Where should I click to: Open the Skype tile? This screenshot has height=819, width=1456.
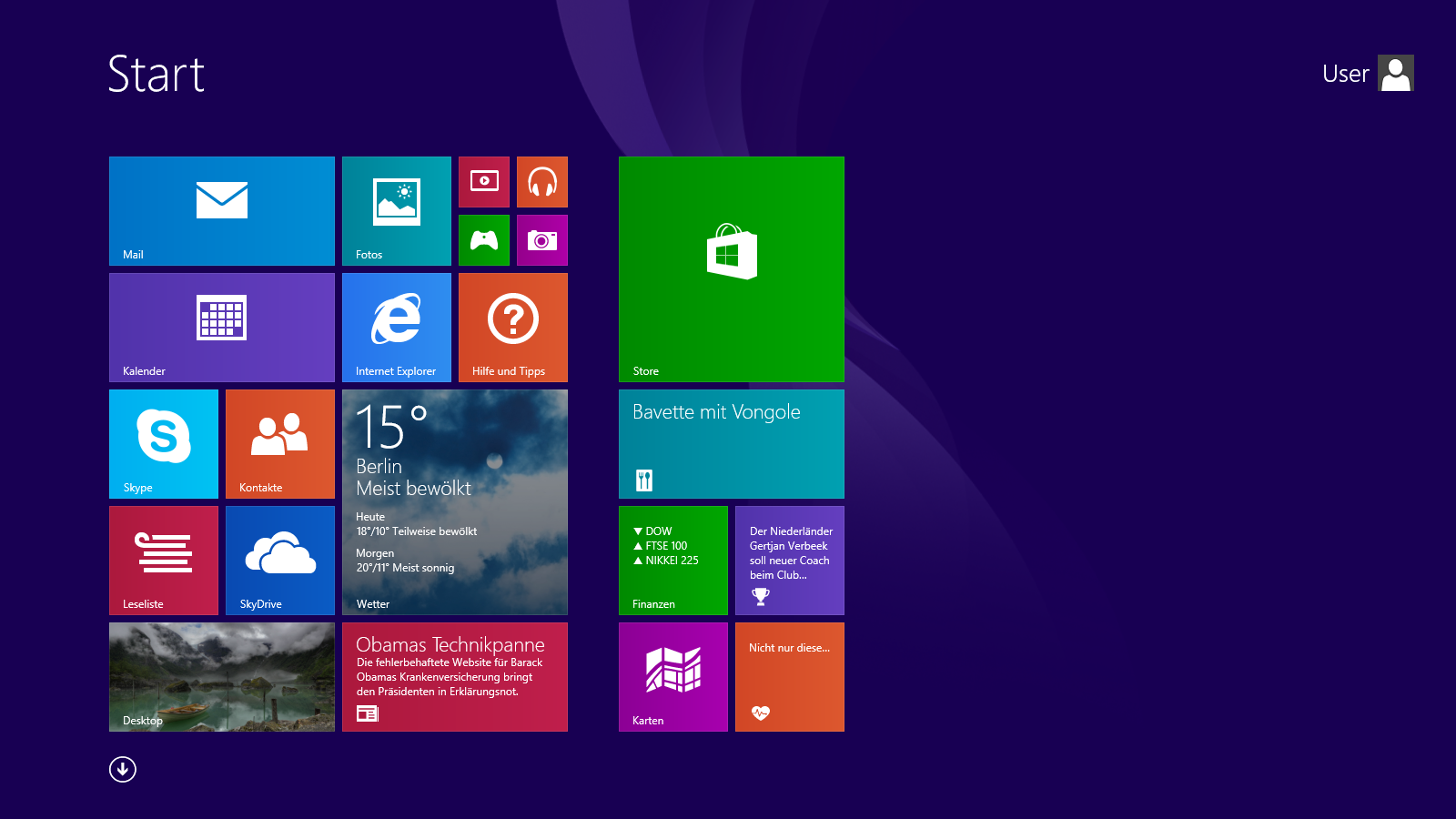(164, 444)
